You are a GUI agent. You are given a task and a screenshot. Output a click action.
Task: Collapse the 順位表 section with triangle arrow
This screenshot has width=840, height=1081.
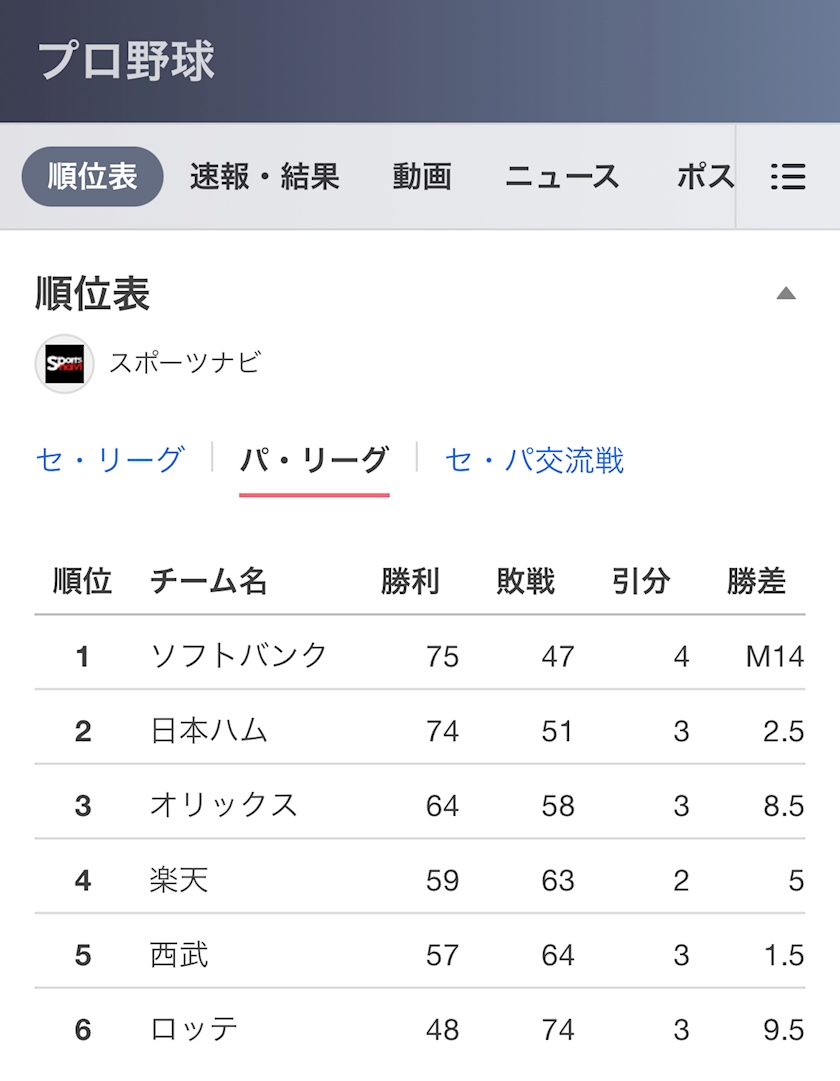click(x=786, y=294)
